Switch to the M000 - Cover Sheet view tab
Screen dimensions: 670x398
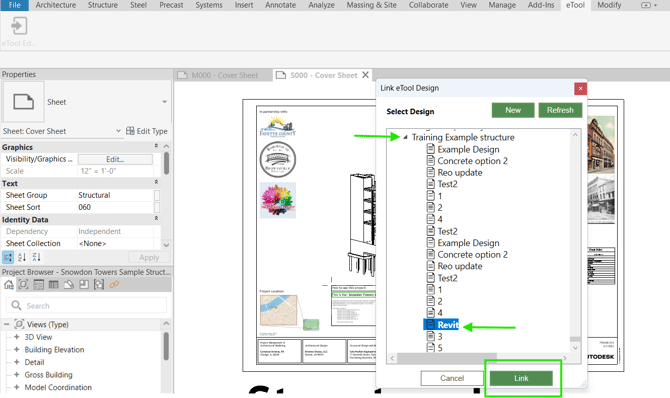click(225, 75)
